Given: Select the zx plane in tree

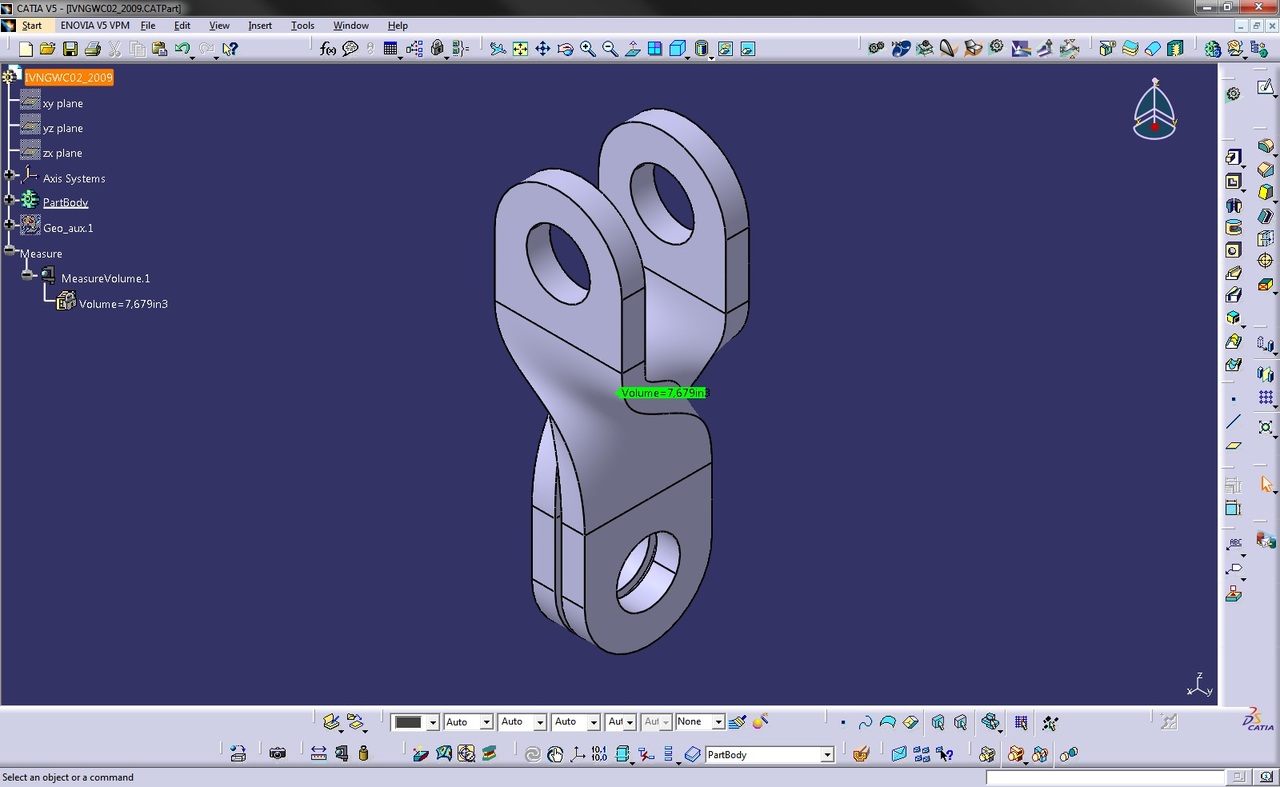Looking at the screenshot, I should 62,153.
